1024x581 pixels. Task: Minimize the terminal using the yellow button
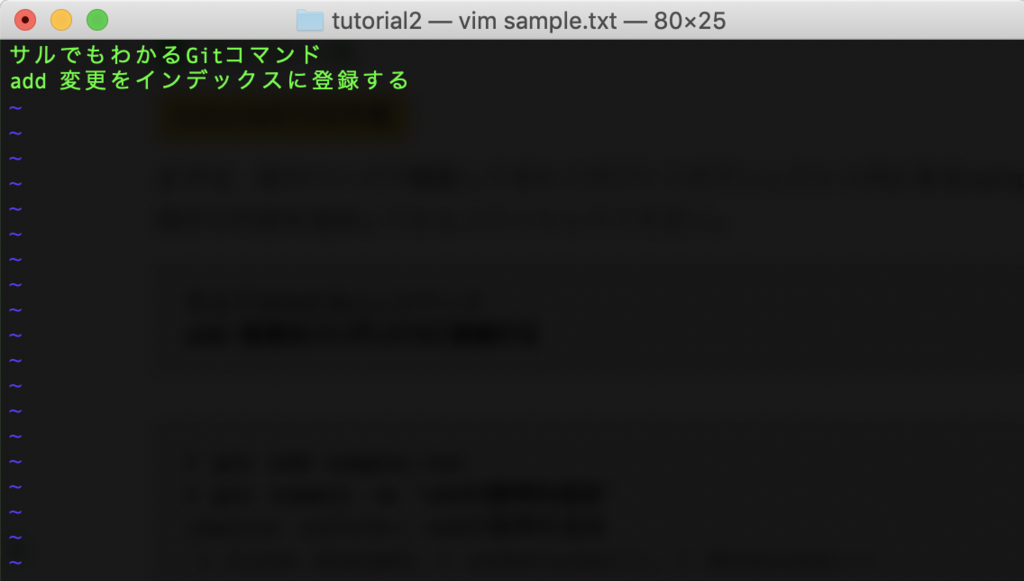tap(61, 20)
